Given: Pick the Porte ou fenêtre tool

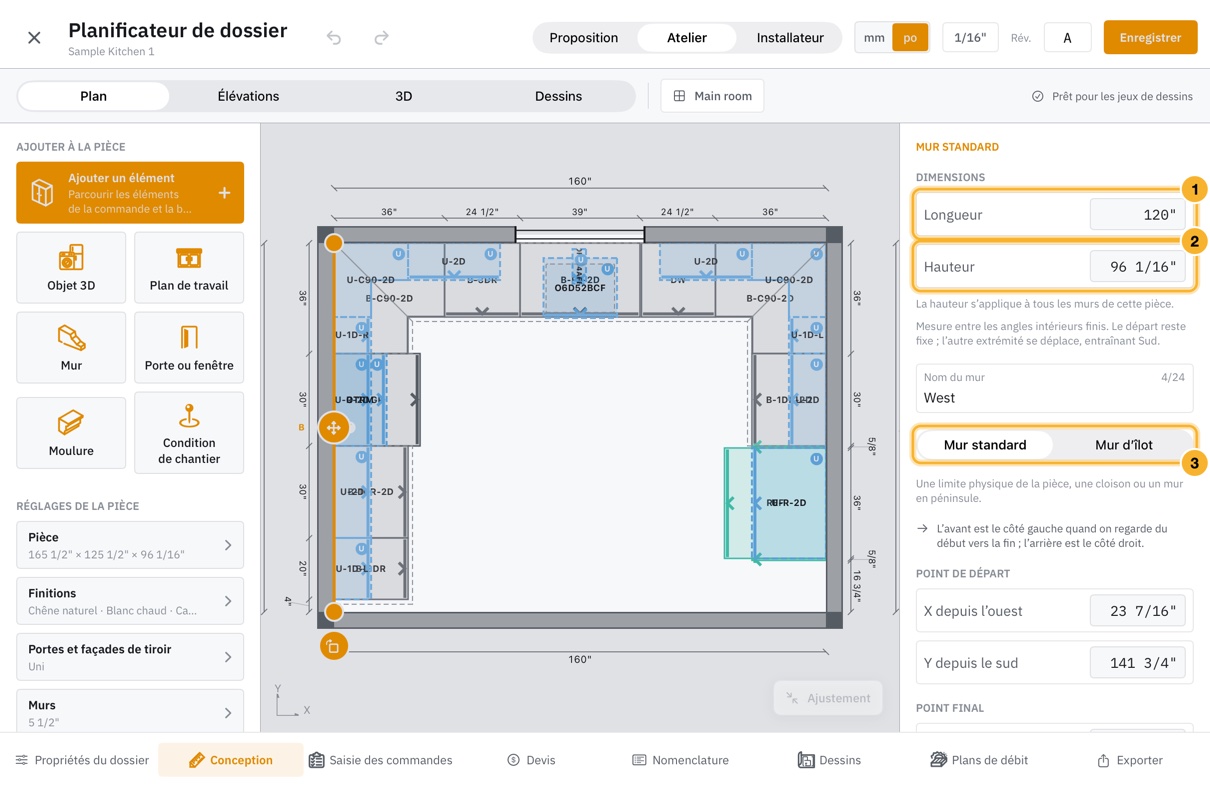Looking at the screenshot, I should 189,347.
